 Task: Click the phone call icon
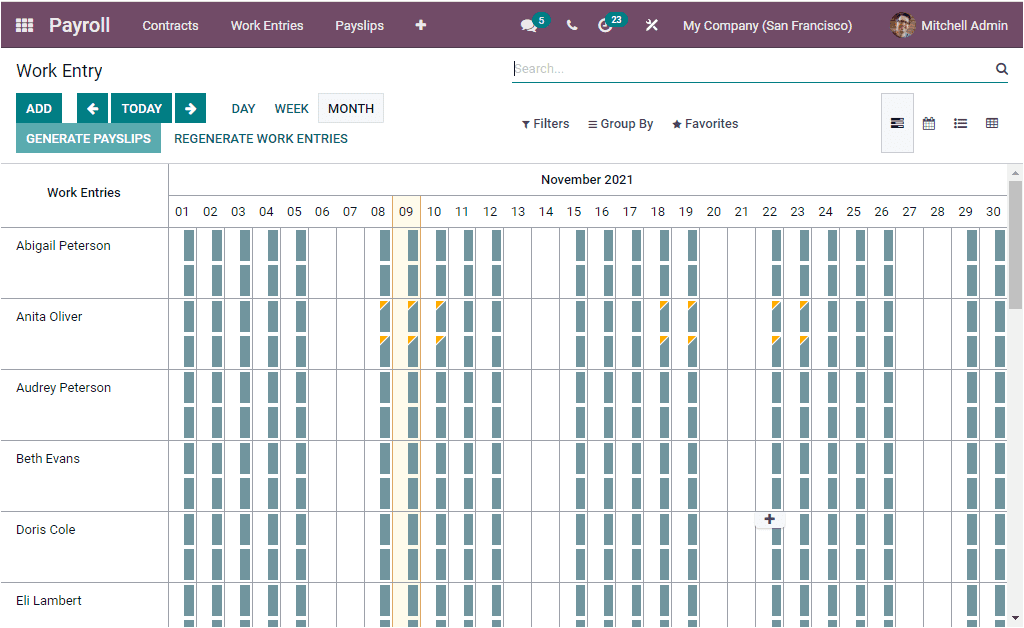pyautogui.click(x=571, y=25)
